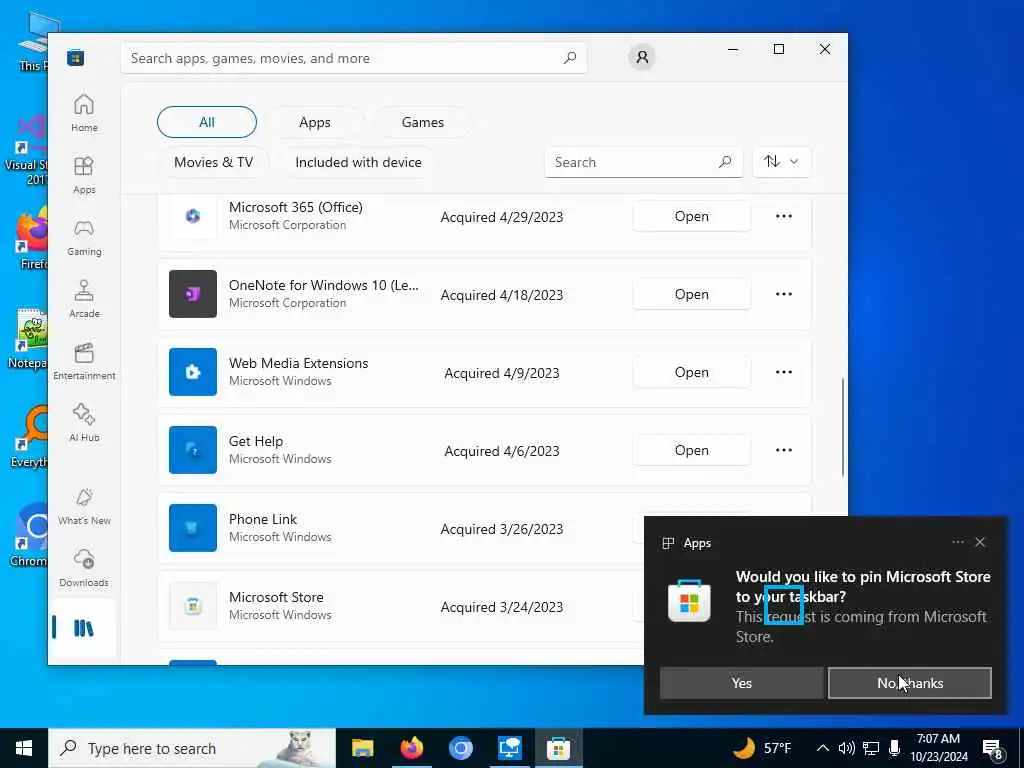The width and height of the screenshot is (1024, 768).
Task: Click Acquired 4/29/2023 text
Action: pyautogui.click(x=502, y=217)
